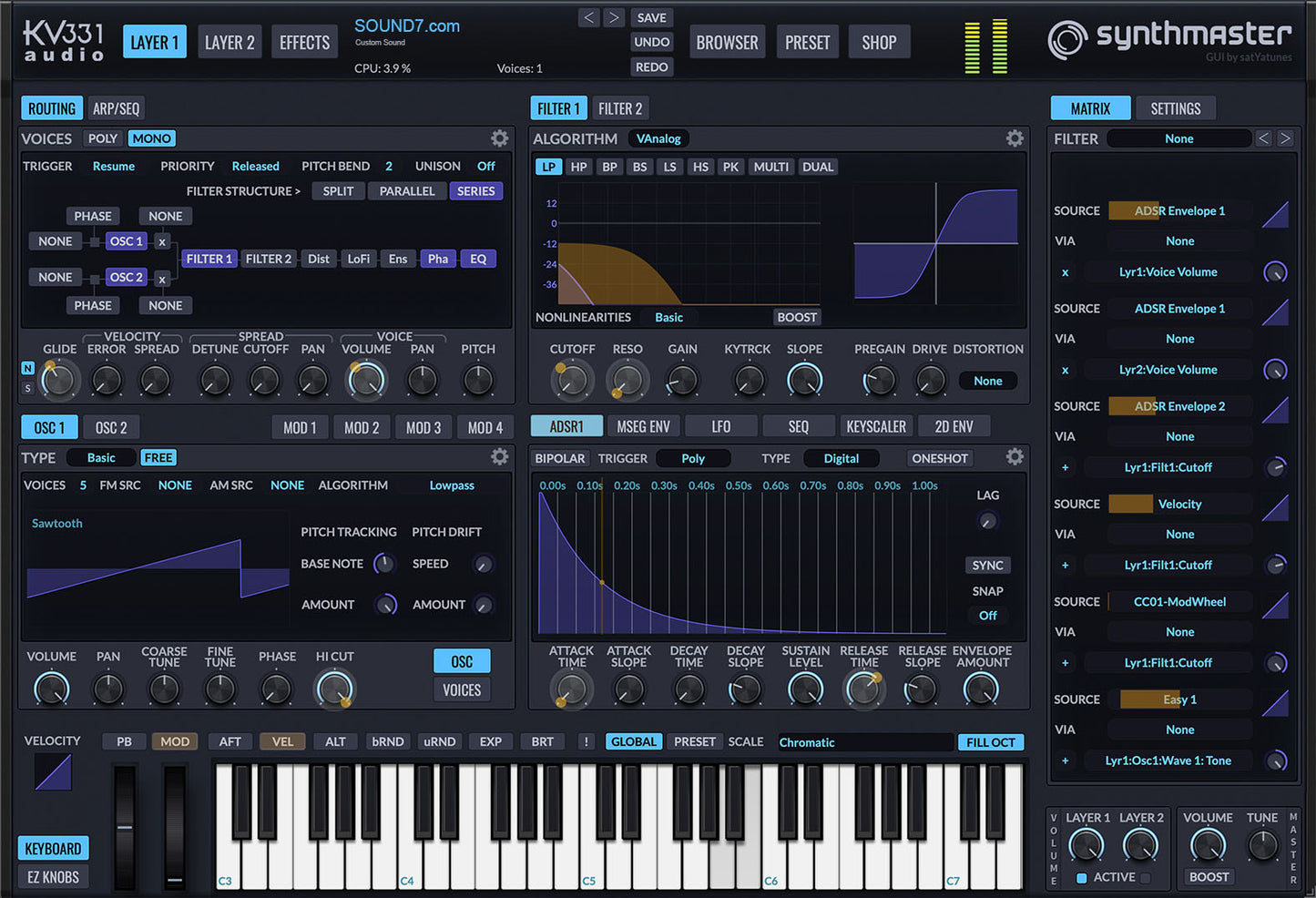Image resolution: width=1316 pixels, height=898 pixels.
Task: Click the pitch bend wheel slider
Action: click(125, 827)
